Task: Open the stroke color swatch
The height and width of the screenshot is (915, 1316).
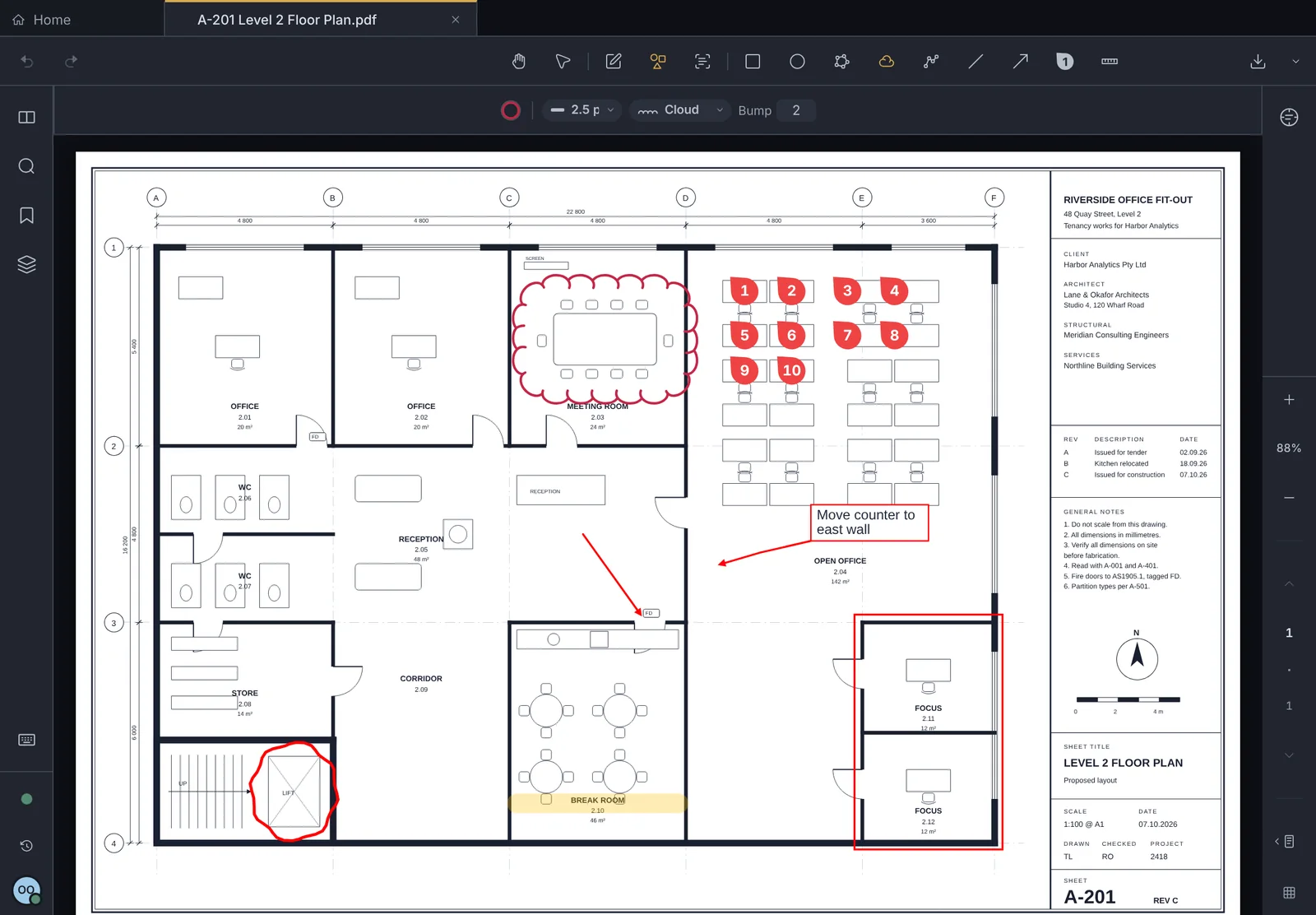Action: pos(511,110)
